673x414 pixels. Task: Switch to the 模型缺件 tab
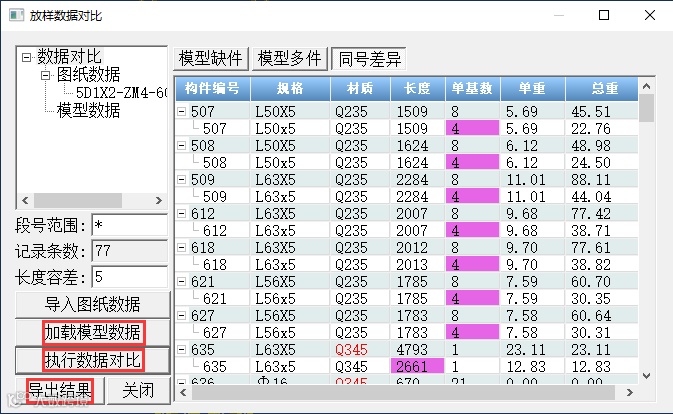(211, 58)
